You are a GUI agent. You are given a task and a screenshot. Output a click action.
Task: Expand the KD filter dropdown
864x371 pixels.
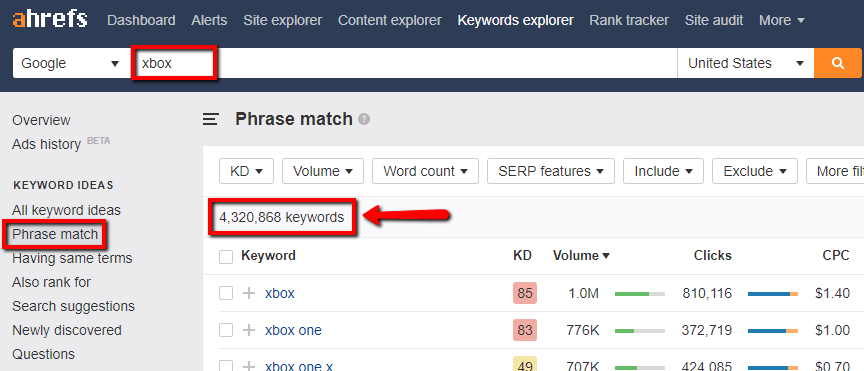[x=246, y=171]
